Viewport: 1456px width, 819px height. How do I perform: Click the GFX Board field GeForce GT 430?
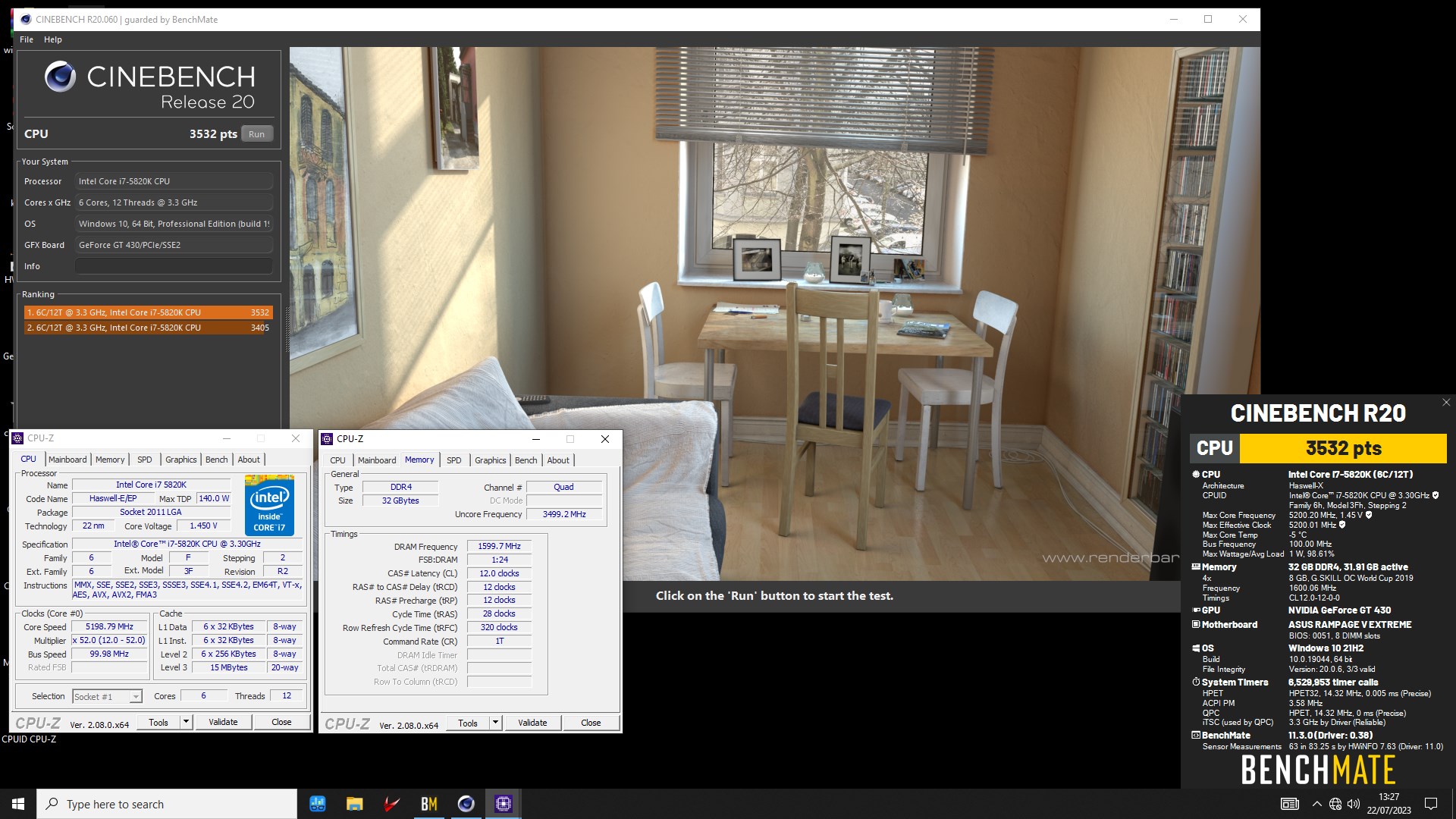pyautogui.click(x=174, y=245)
